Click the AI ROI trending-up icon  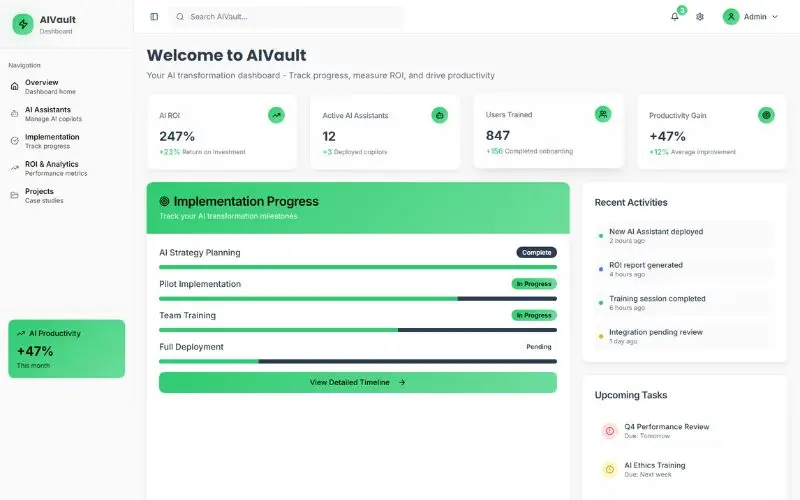(x=277, y=115)
